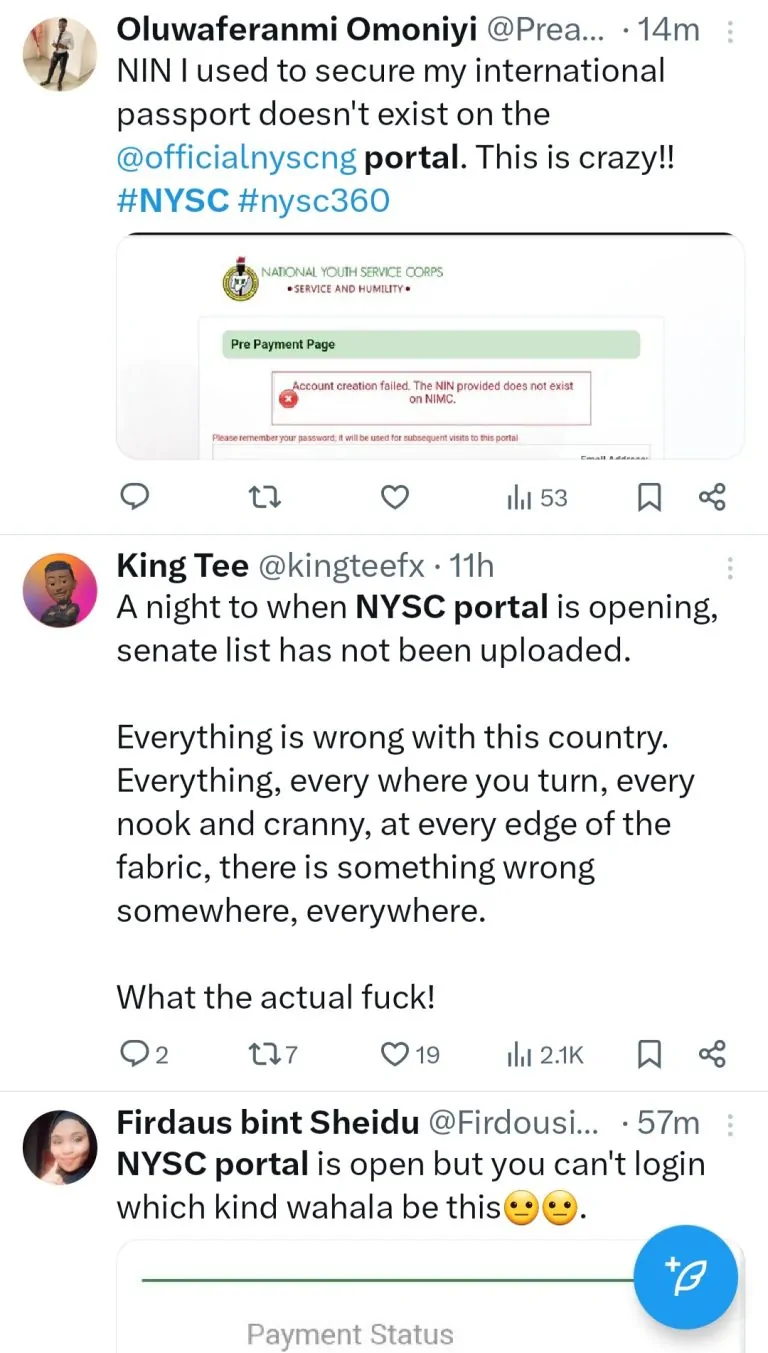This screenshot has height=1353, width=768.
Task: Open more options on King Tee's tweet
Action: 730,567
